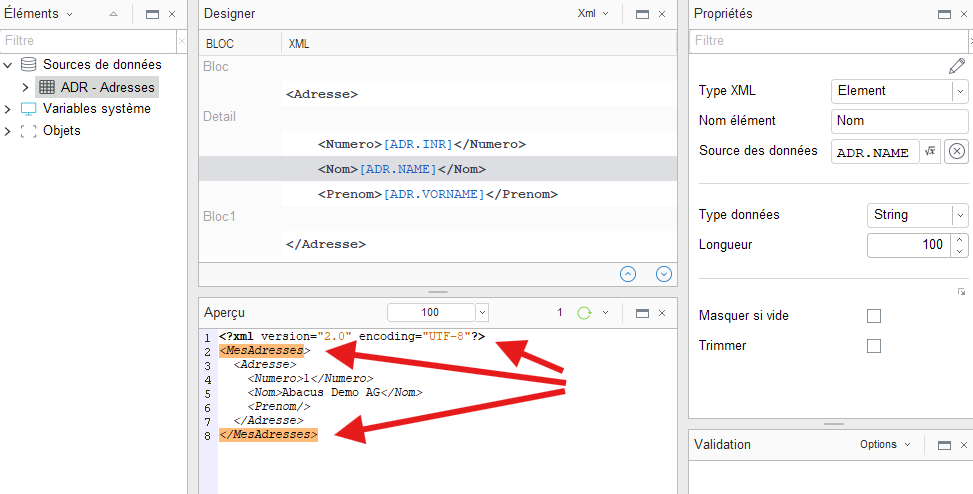This screenshot has width=973, height=494.
Task: Select the Objets tree item
Action: (61, 131)
